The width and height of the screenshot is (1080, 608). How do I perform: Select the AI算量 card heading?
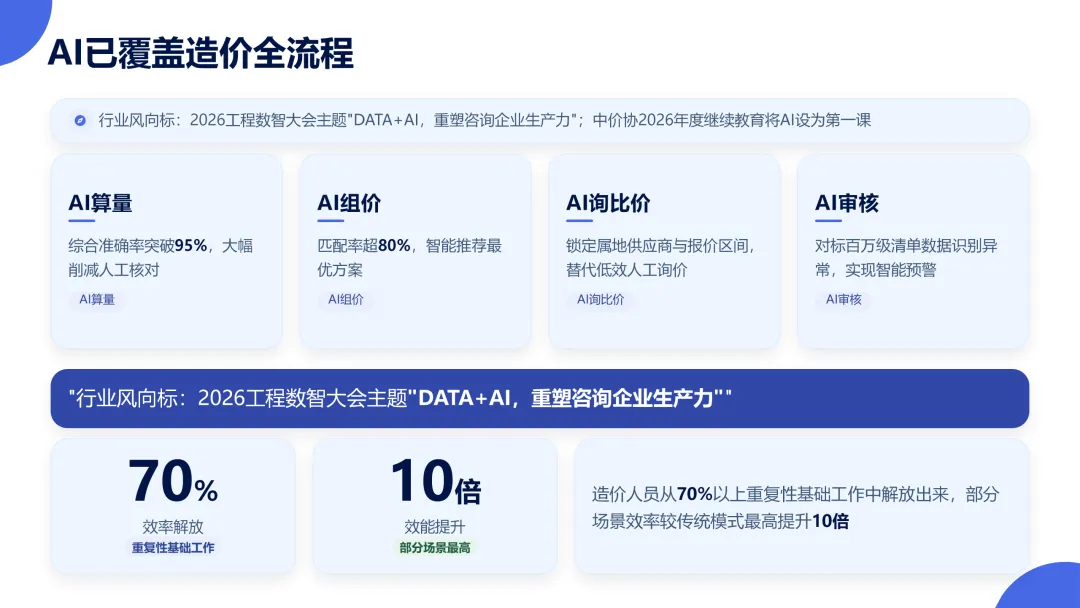(100, 203)
